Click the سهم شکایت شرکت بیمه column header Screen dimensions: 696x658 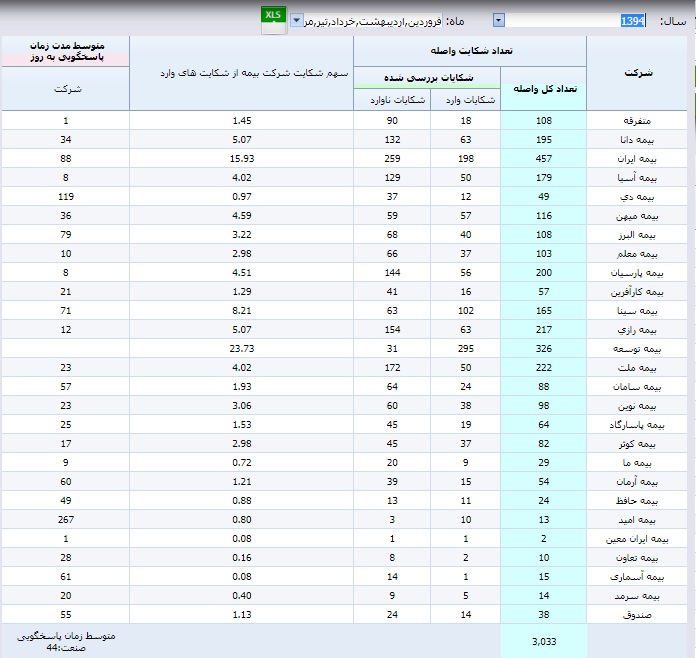(241, 73)
